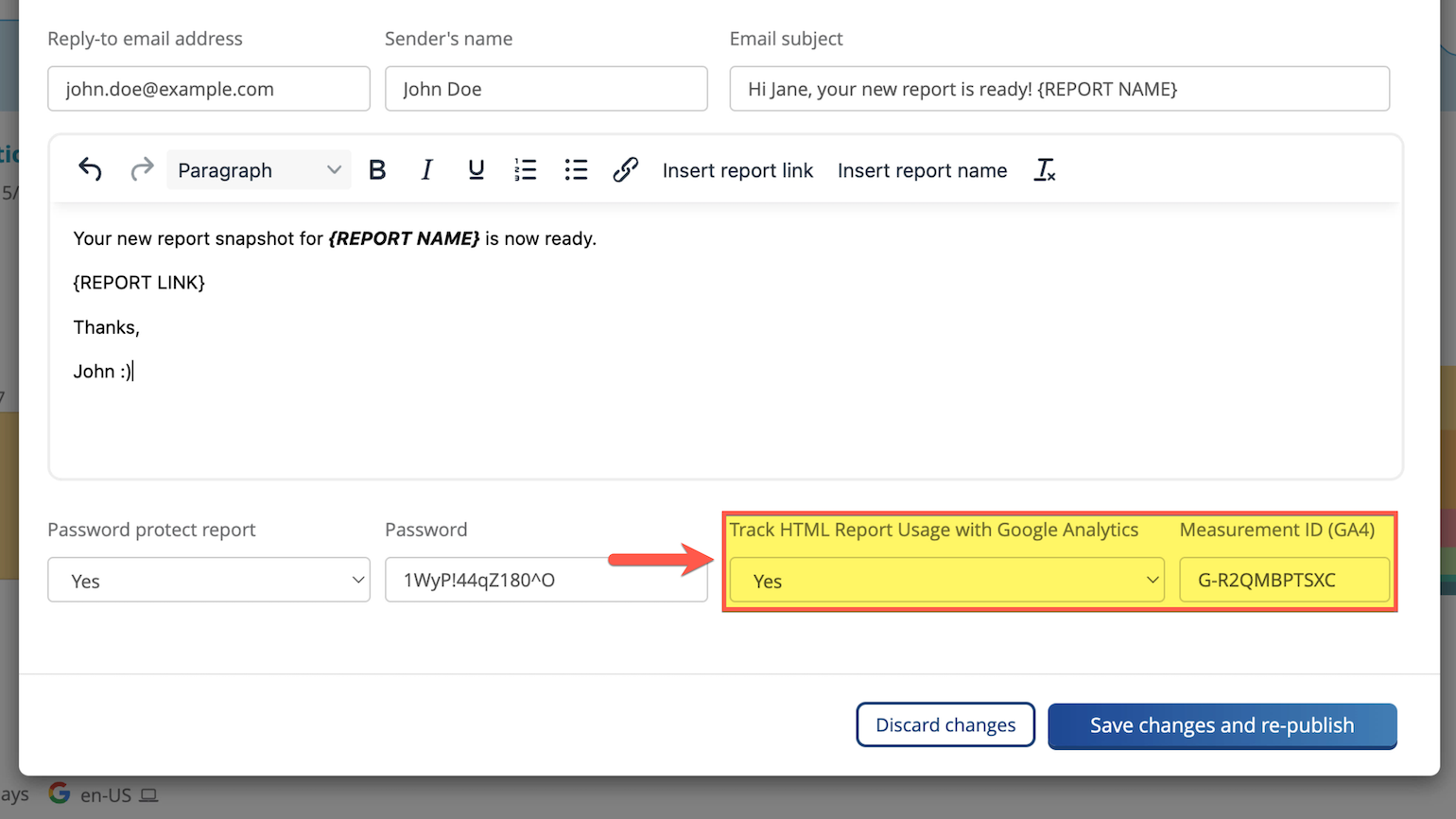Click Save changes and re-publish
The image size is (1456, 819).
(1222, 724)
